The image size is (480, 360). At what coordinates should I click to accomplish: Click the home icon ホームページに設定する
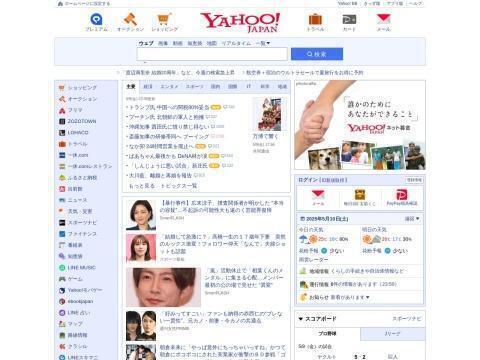[60, 4]
